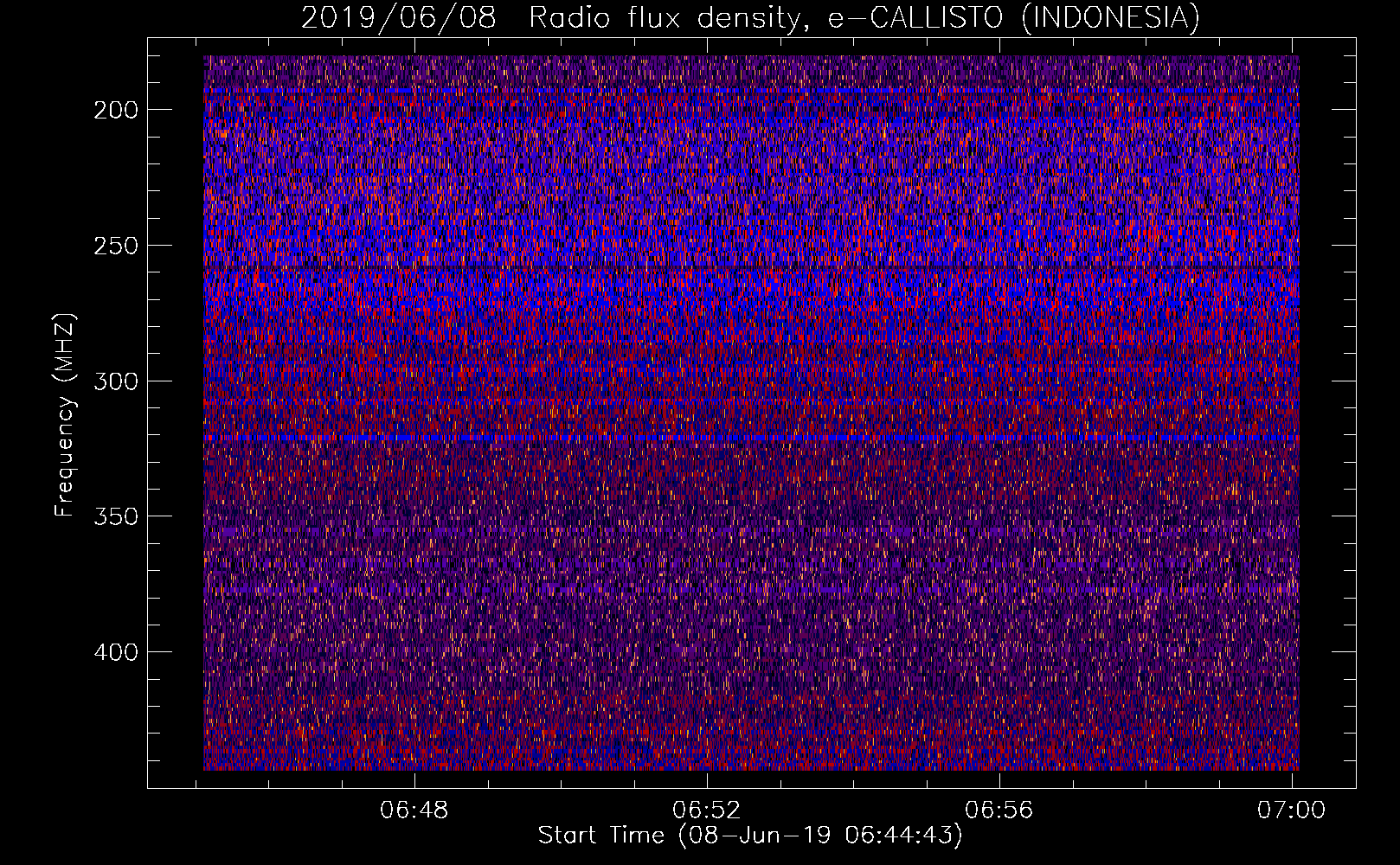1400x865 pixels.
Task: Click the 06:48 time tick label
Action: (x=414, y=811)
